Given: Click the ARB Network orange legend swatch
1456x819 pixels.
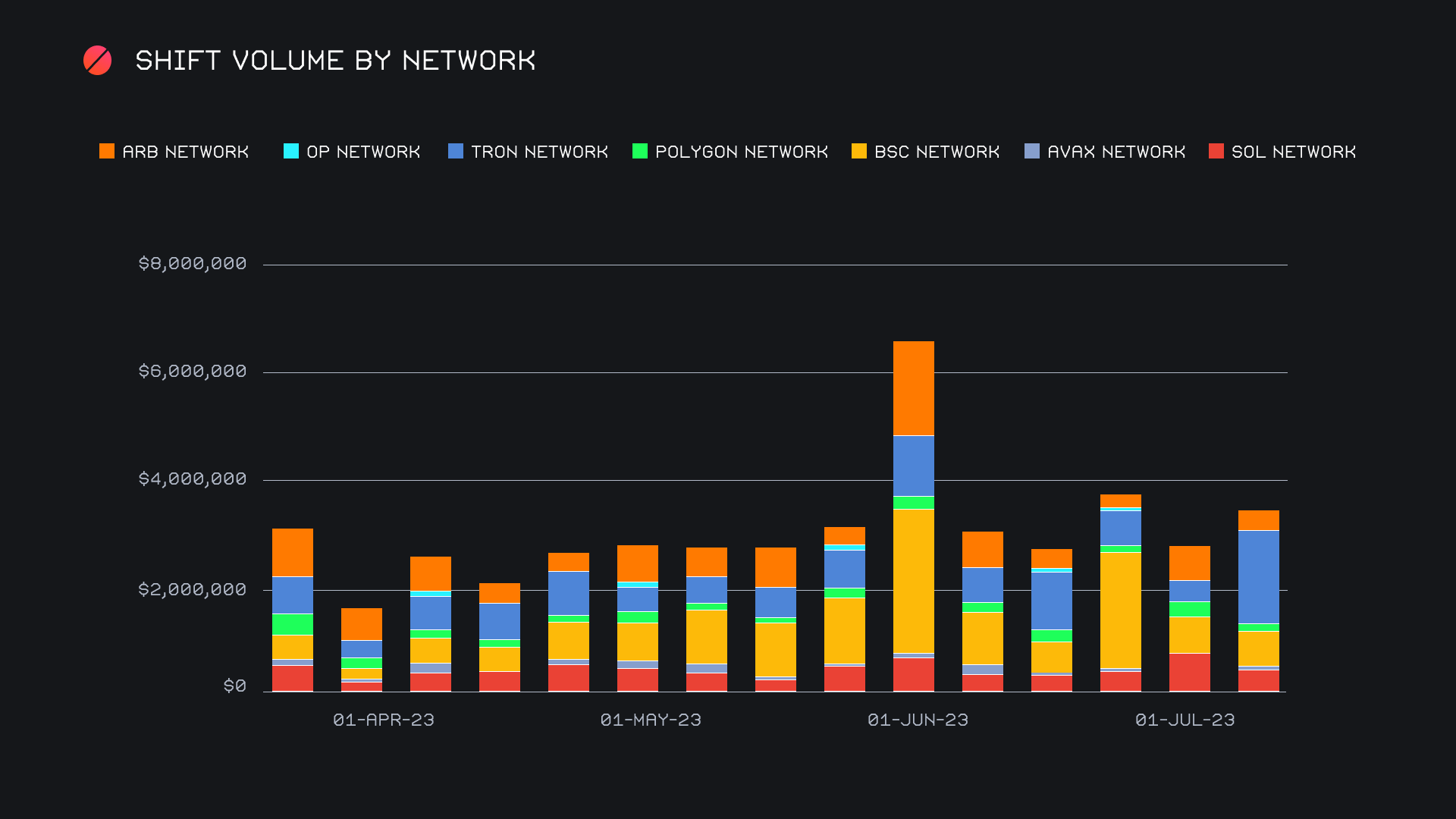Looking at the screenshot, I should (107, 151).
